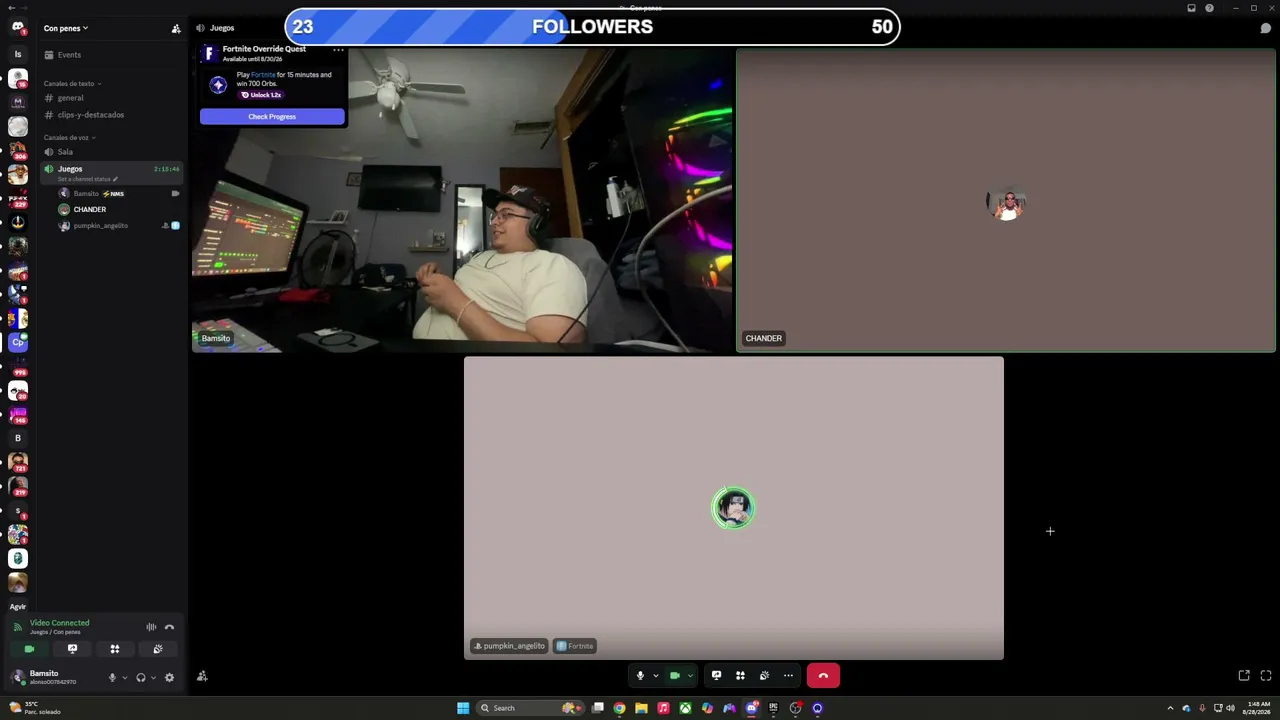
Task: Open the soundboard in the sidebar panel
Action: [x=158, y=649]
